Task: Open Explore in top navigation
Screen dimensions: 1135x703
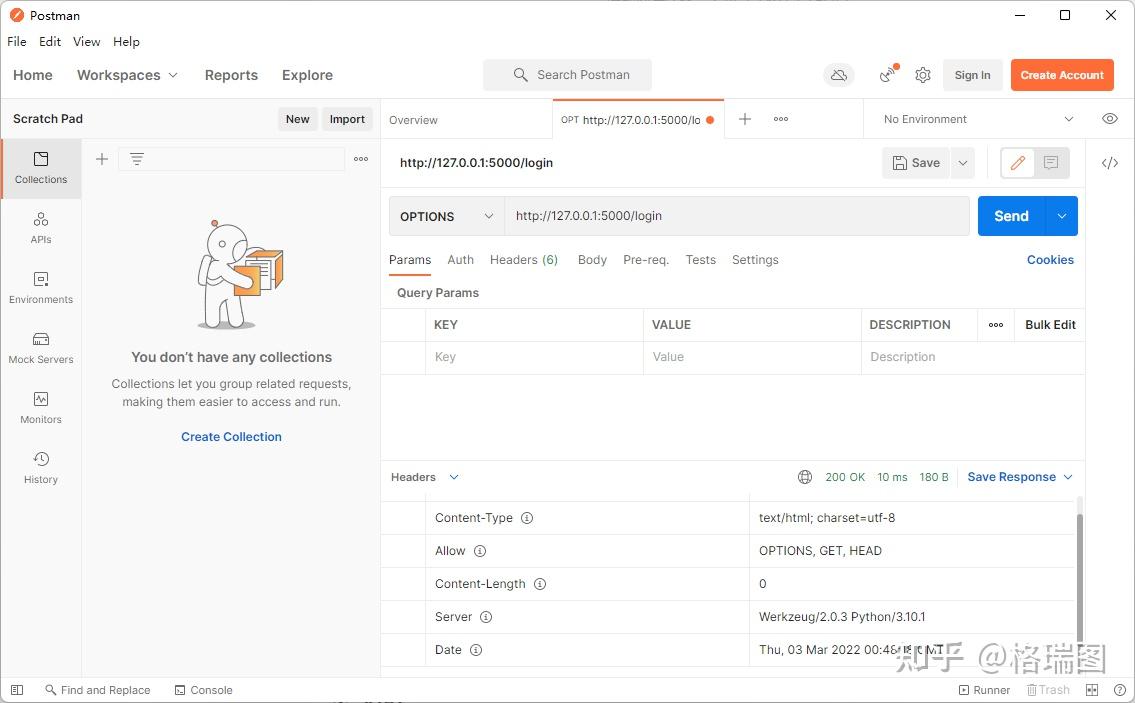Action: coord(307,75)
